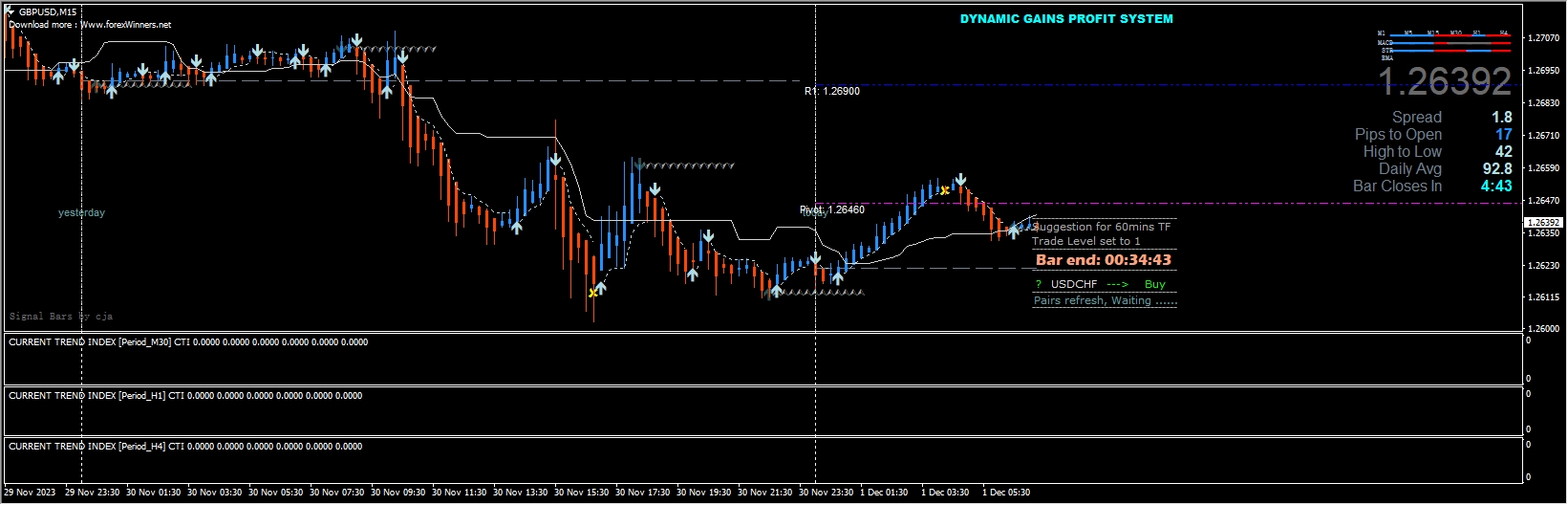Click the down arrow signal at the 1 Dec peak
The width and height of the screenshot is (1568, 505).
[x=961, y=180]
